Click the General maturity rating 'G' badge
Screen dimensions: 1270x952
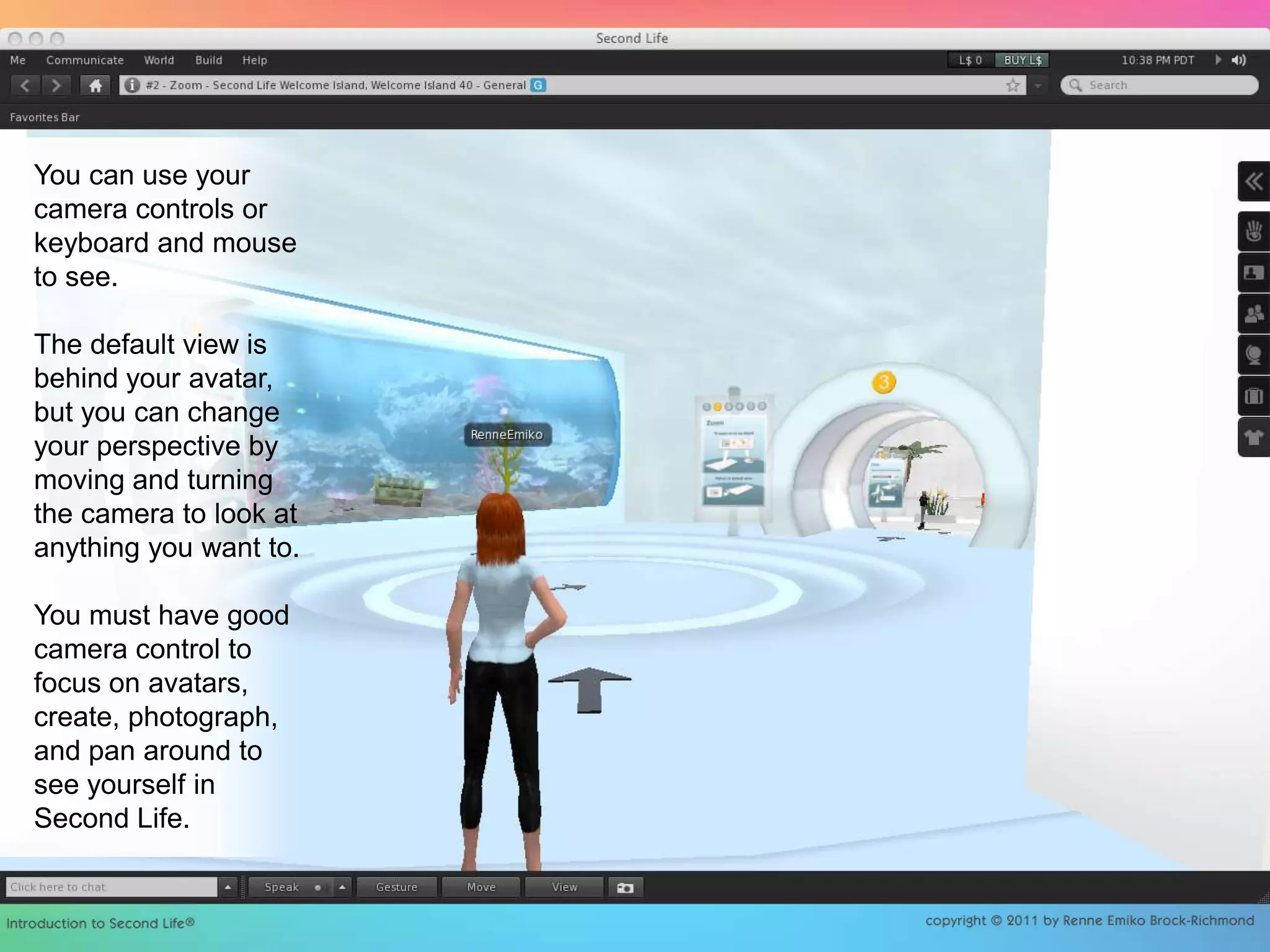pos(538,86)
